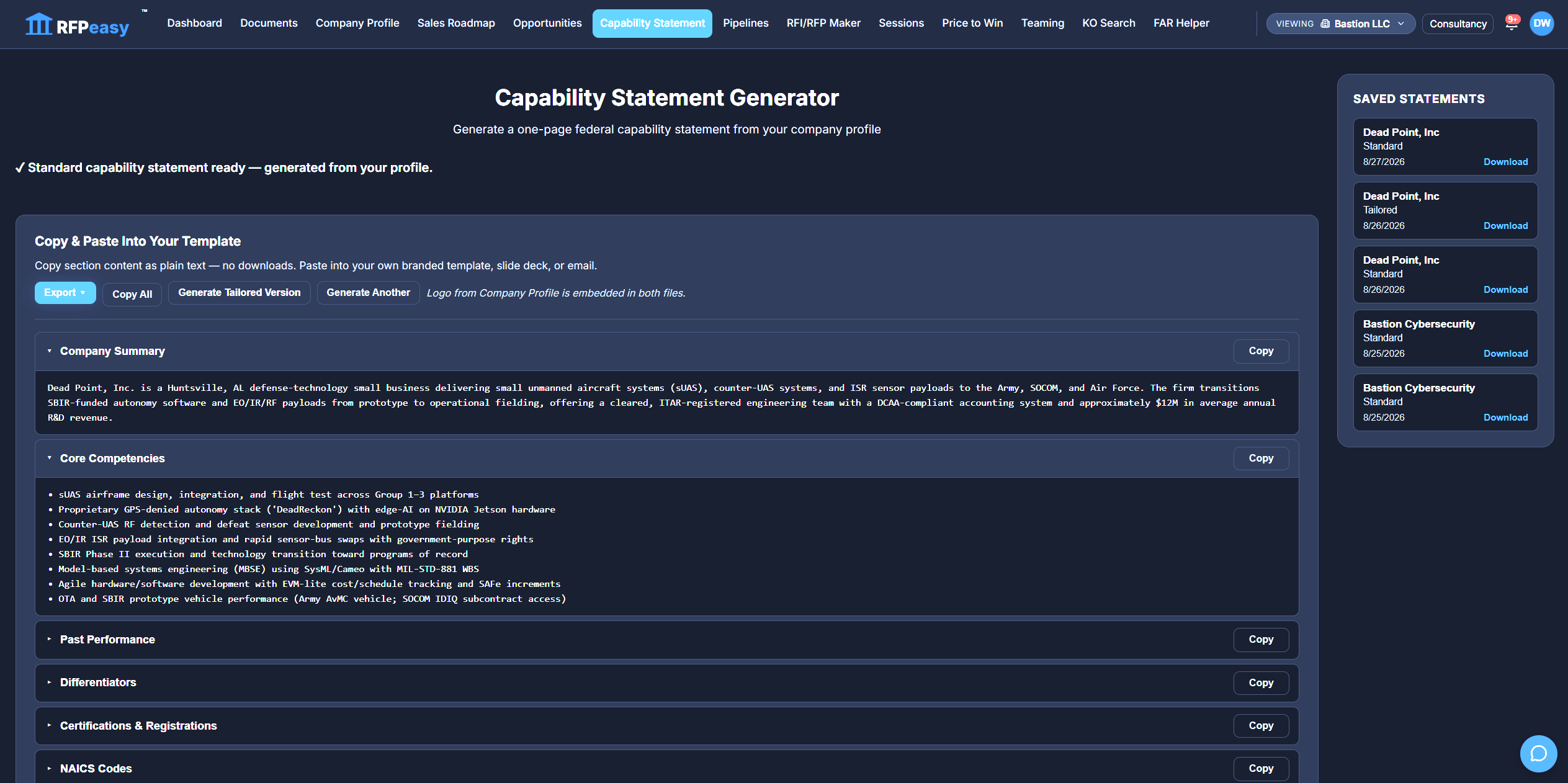
Task: Open the Pipelines tab
Action: [746, 24]
